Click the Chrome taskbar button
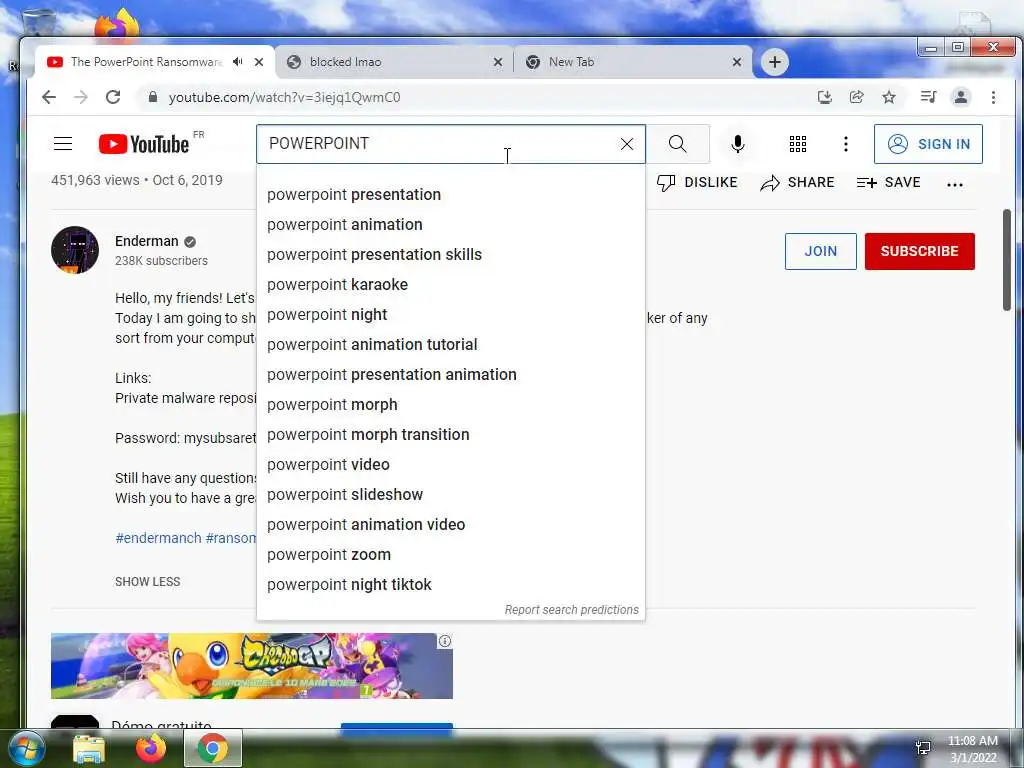This screenshot has height=768, width=1024. click(x=213, y=748)
